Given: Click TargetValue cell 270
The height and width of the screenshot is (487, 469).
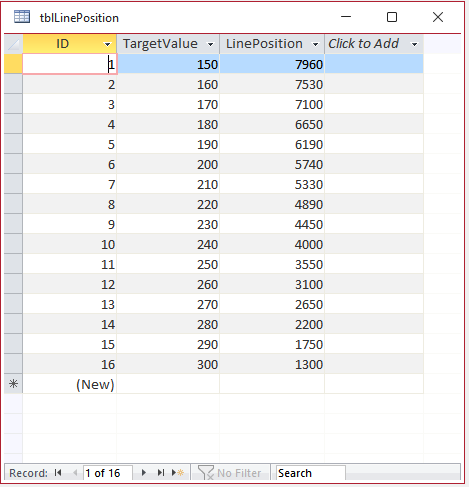Looking at the screenshot, I should tap(168, 304).
